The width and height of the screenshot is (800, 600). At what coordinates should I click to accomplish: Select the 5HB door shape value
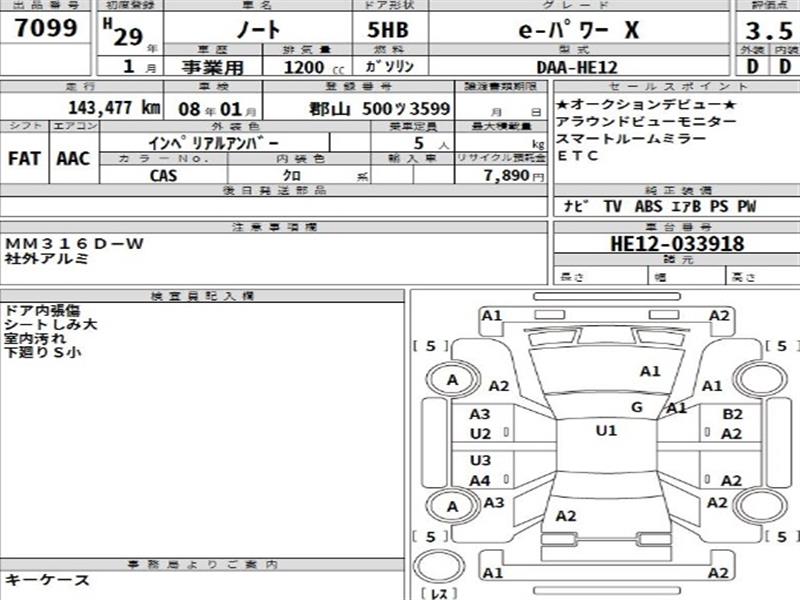(388, 30)
